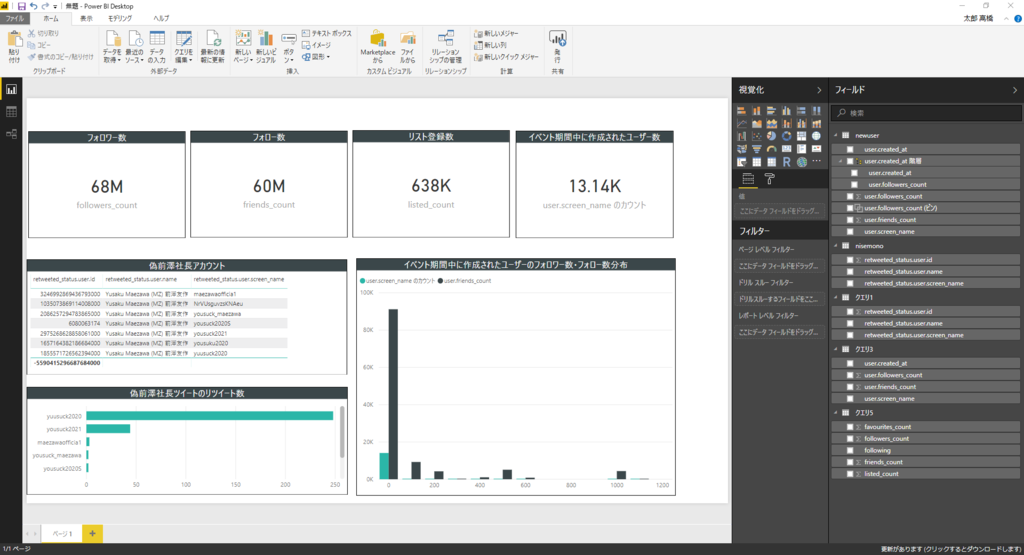The width and height of the screenshot is (1024, 555).
Task: Collapse the newuser table
Action: pyautogui.click(x=836, y=136)
